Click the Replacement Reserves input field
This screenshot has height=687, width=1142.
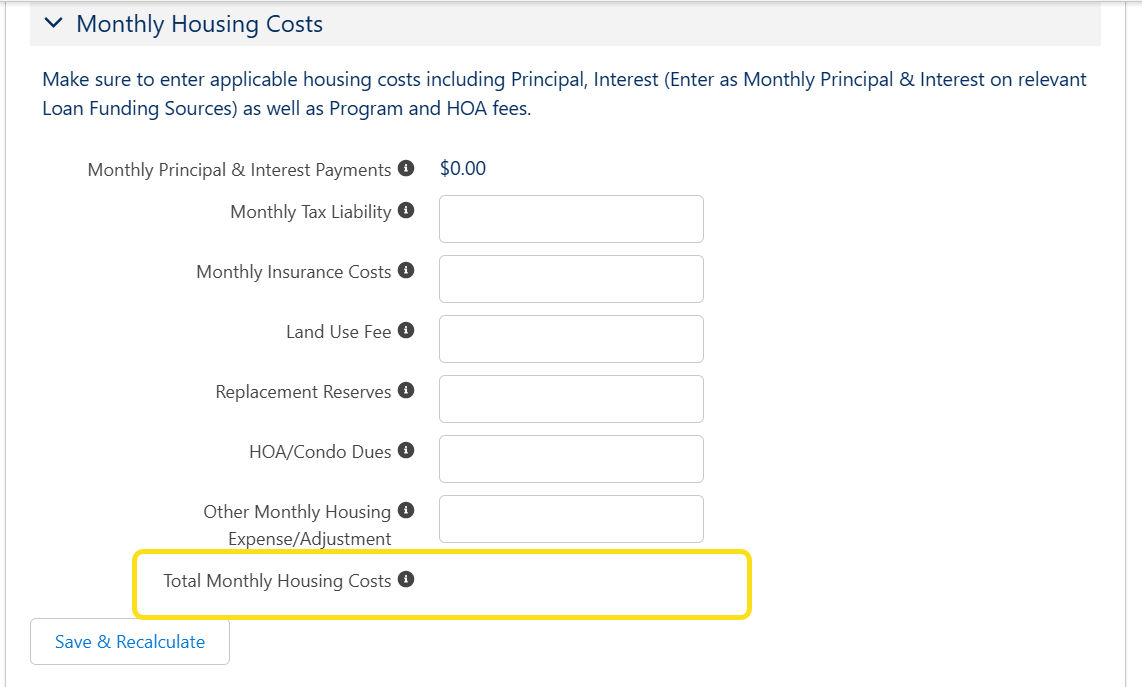[571, 399]
